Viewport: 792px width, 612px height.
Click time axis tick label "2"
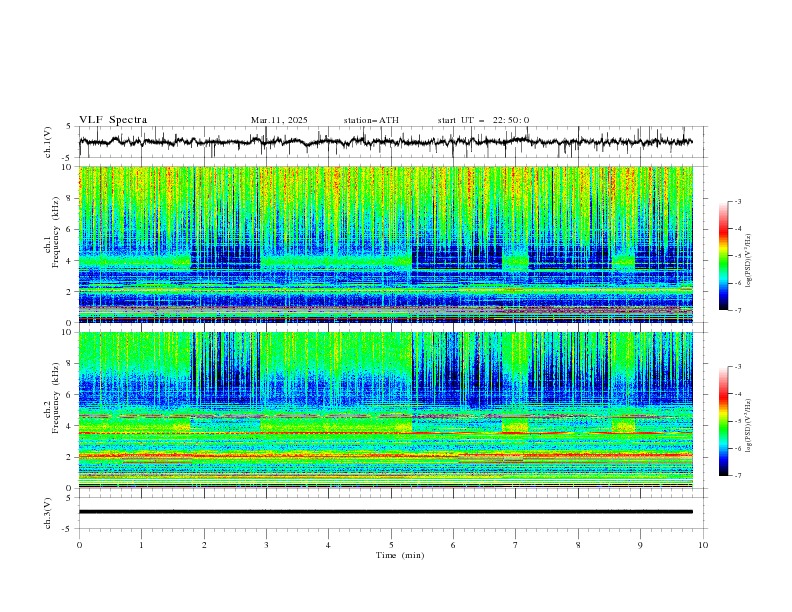point(204,545)
